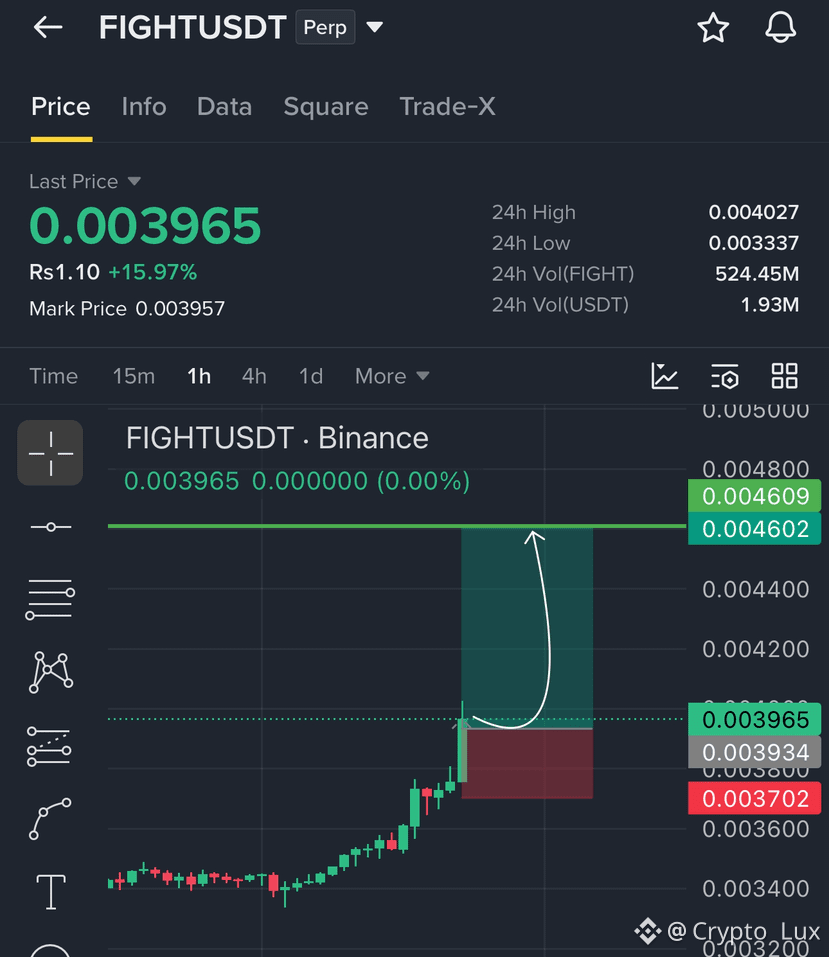Click the FIGHTUSDT · Binance chart title
The width and height of the screenshot is (829, 957).
click(277, 438)
